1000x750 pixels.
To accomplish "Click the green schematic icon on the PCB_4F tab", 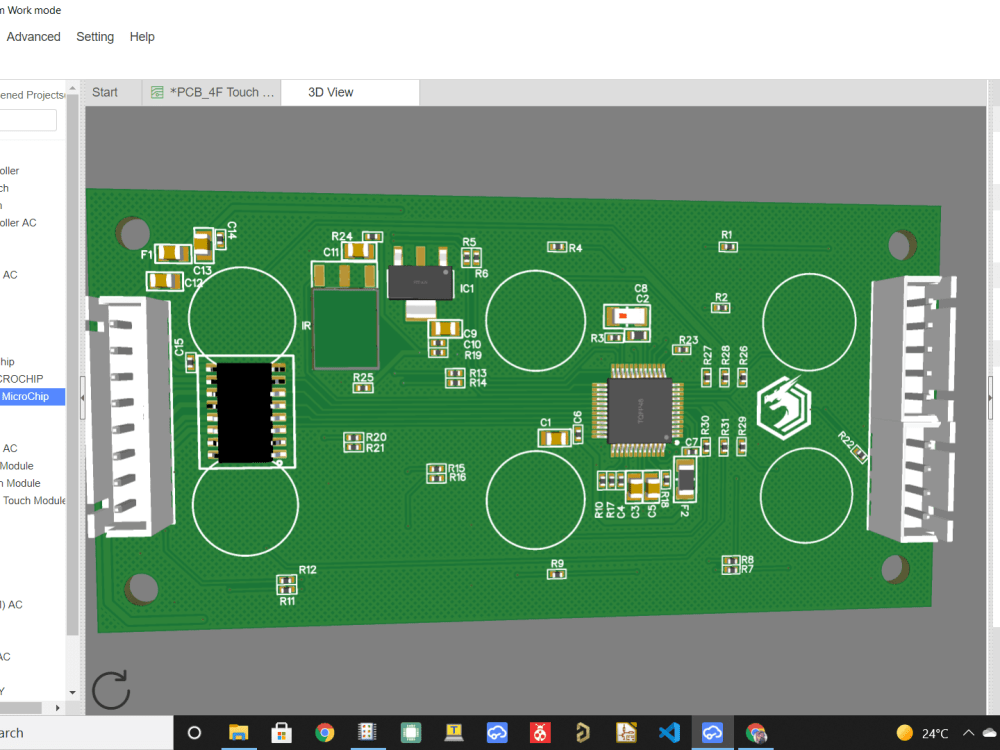I will point(156,92).
